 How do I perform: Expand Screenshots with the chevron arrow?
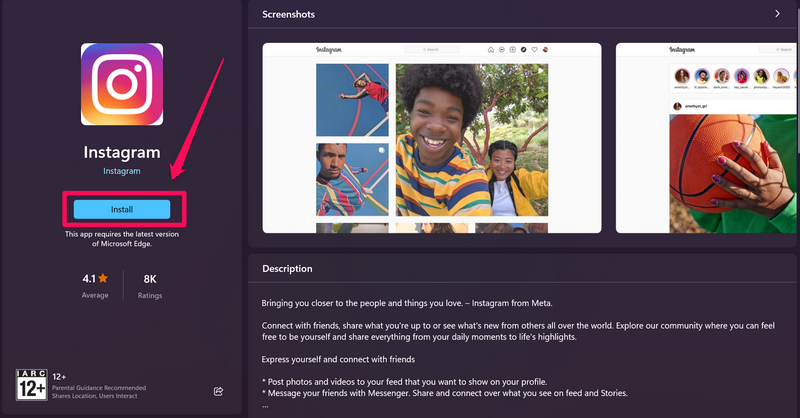click(777, 14)
